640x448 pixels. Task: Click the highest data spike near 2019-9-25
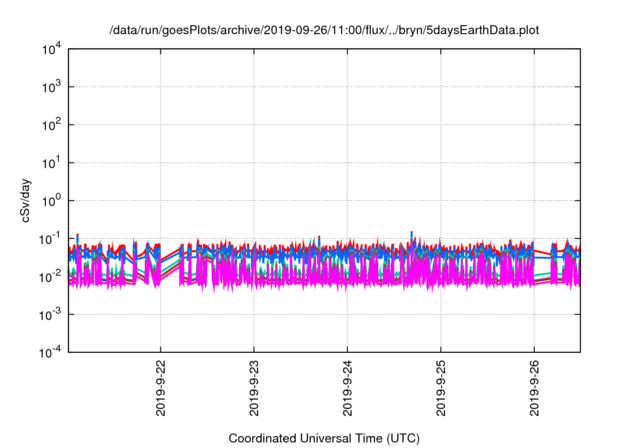coord(411,233)
